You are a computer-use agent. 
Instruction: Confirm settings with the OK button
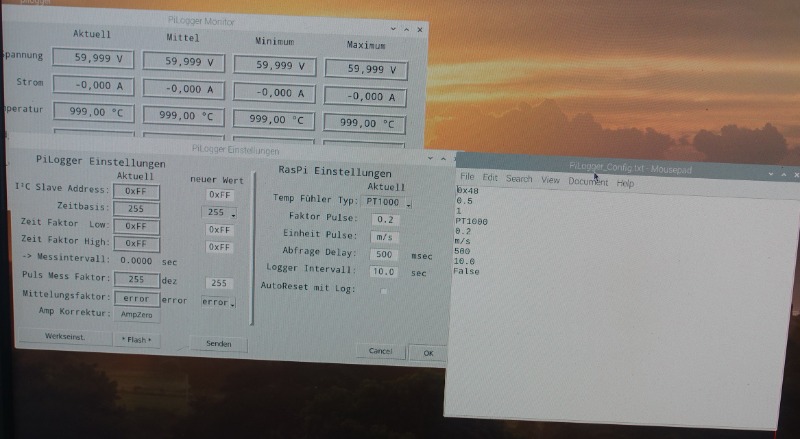pos(427,353)
